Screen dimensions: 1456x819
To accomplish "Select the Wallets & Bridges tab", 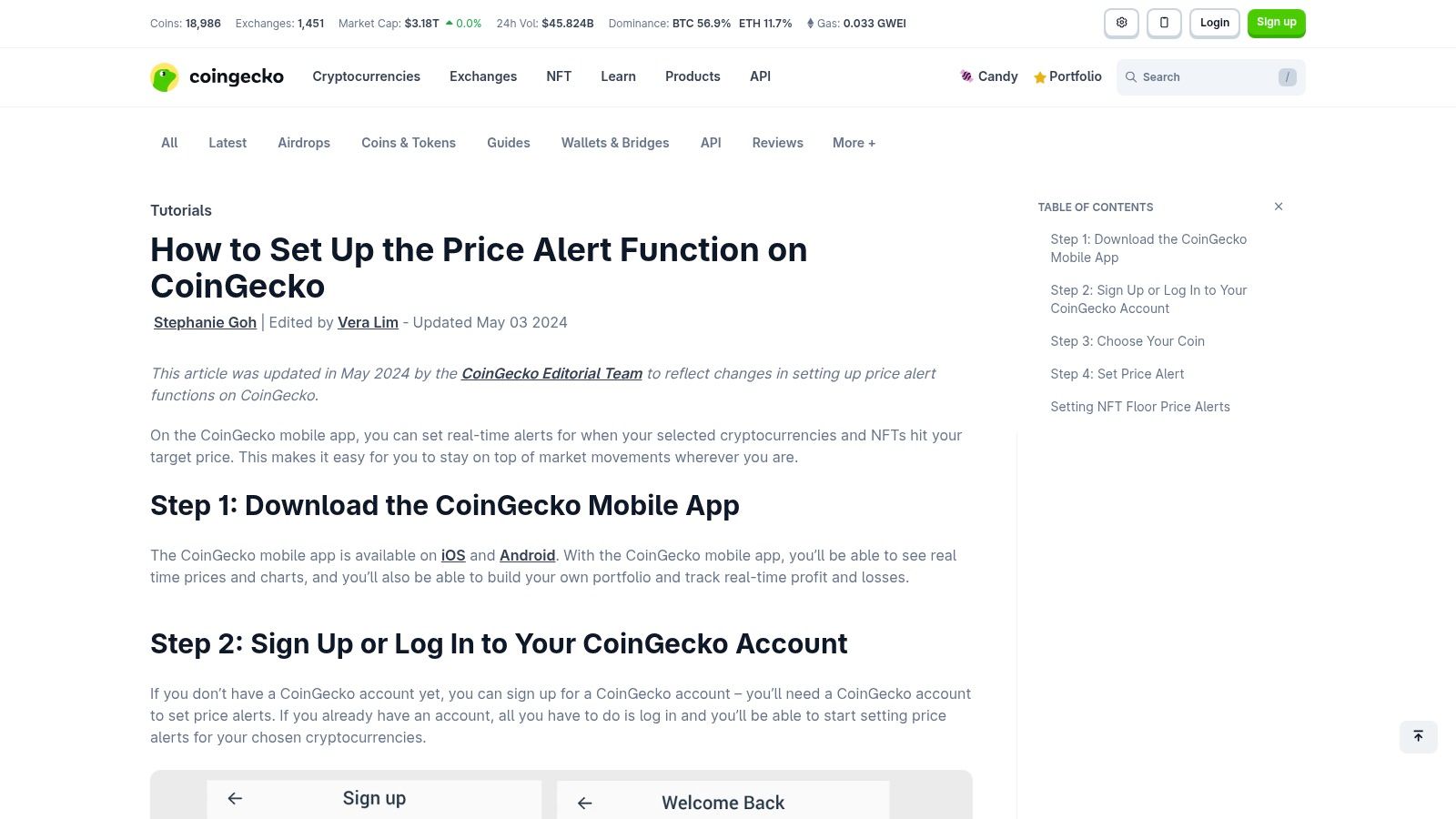I will coord(615,143).
